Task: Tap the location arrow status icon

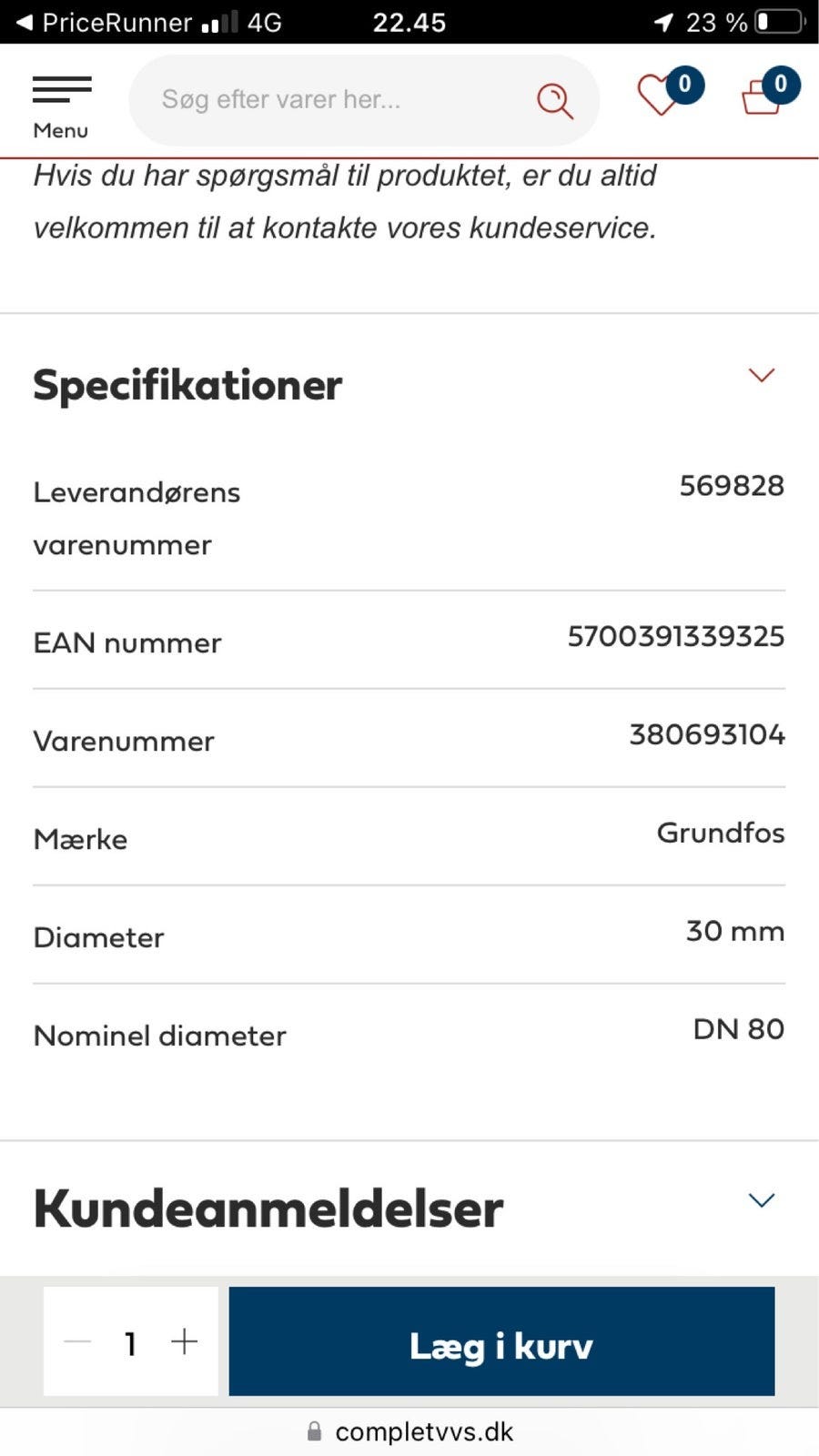Action: coord(664,22)
